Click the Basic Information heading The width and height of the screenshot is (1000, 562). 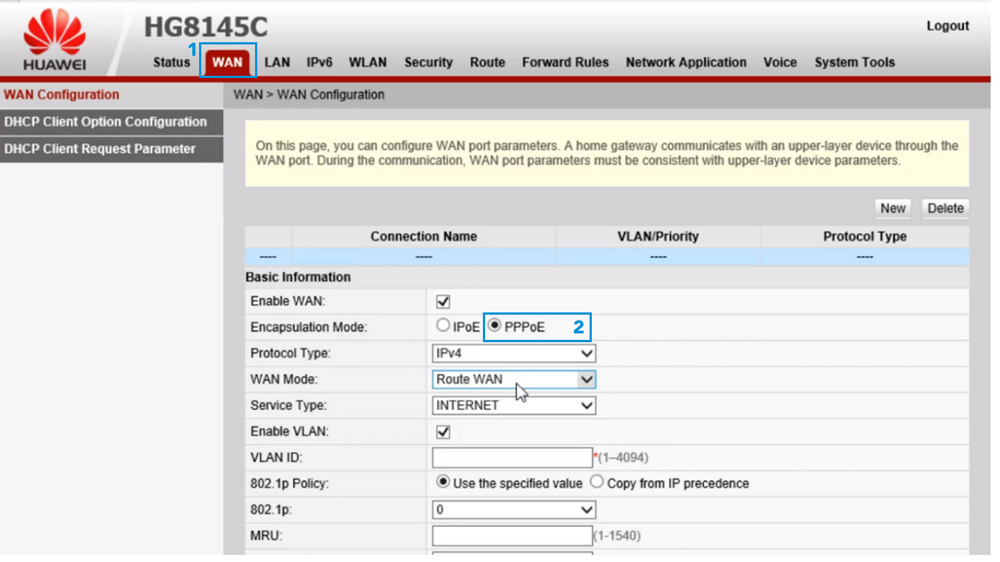[298, 277]
